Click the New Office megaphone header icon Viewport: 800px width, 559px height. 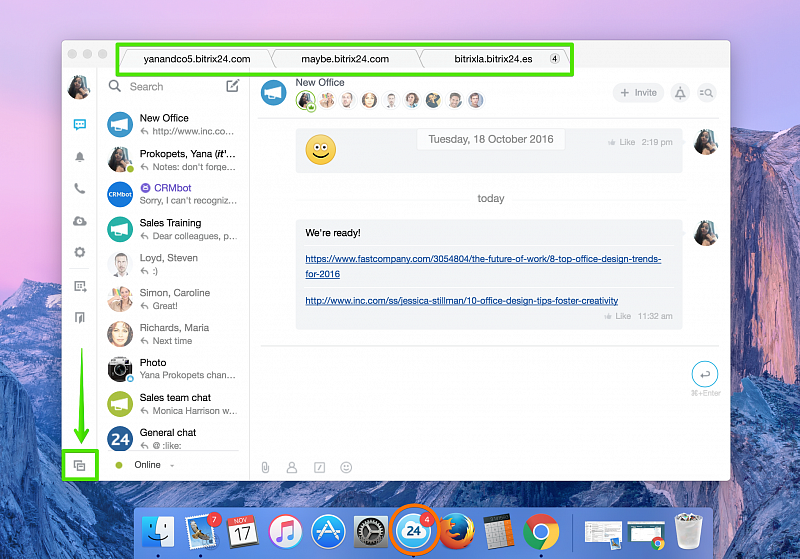click(273, 93)
